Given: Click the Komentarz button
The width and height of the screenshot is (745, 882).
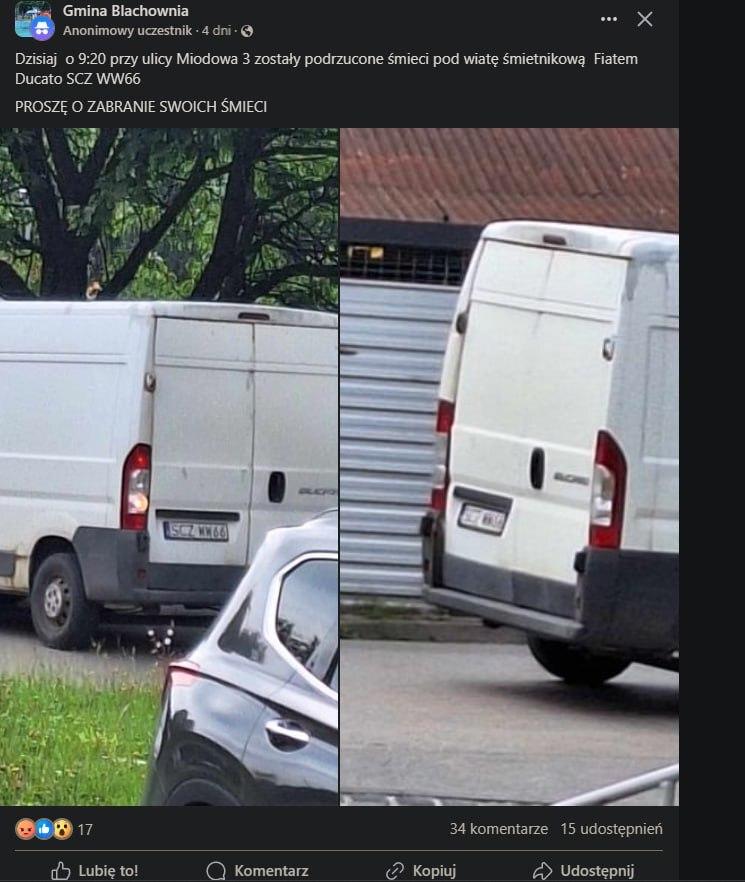Looking at the screenshot, I should coord(258,871).
